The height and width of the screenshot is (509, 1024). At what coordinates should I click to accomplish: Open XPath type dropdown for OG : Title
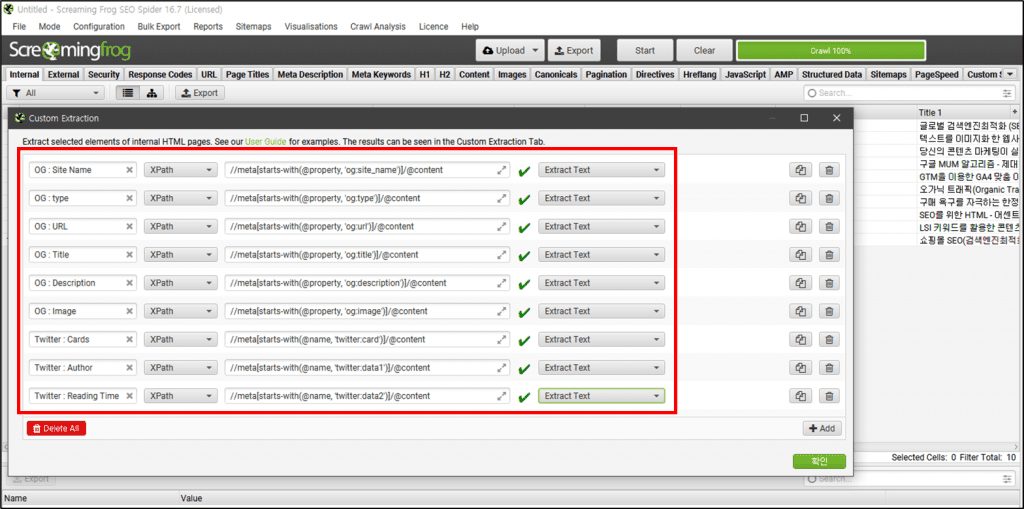pos(180,255)
